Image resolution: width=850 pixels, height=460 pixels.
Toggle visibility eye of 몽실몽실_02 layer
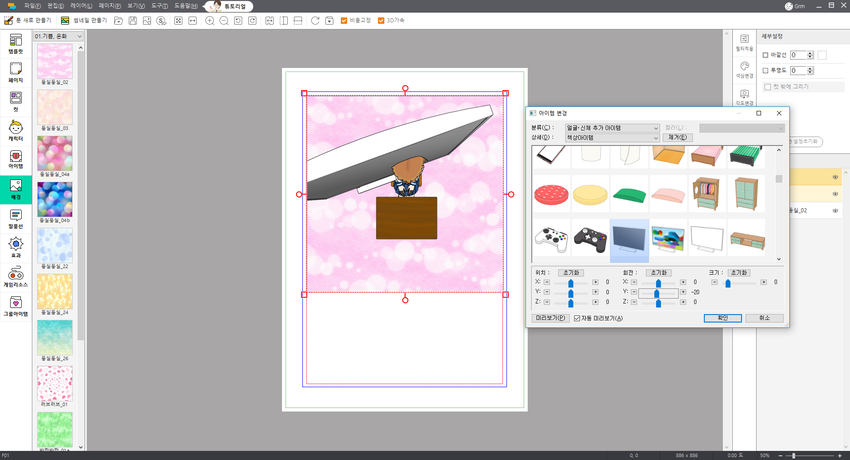point(835,210)
